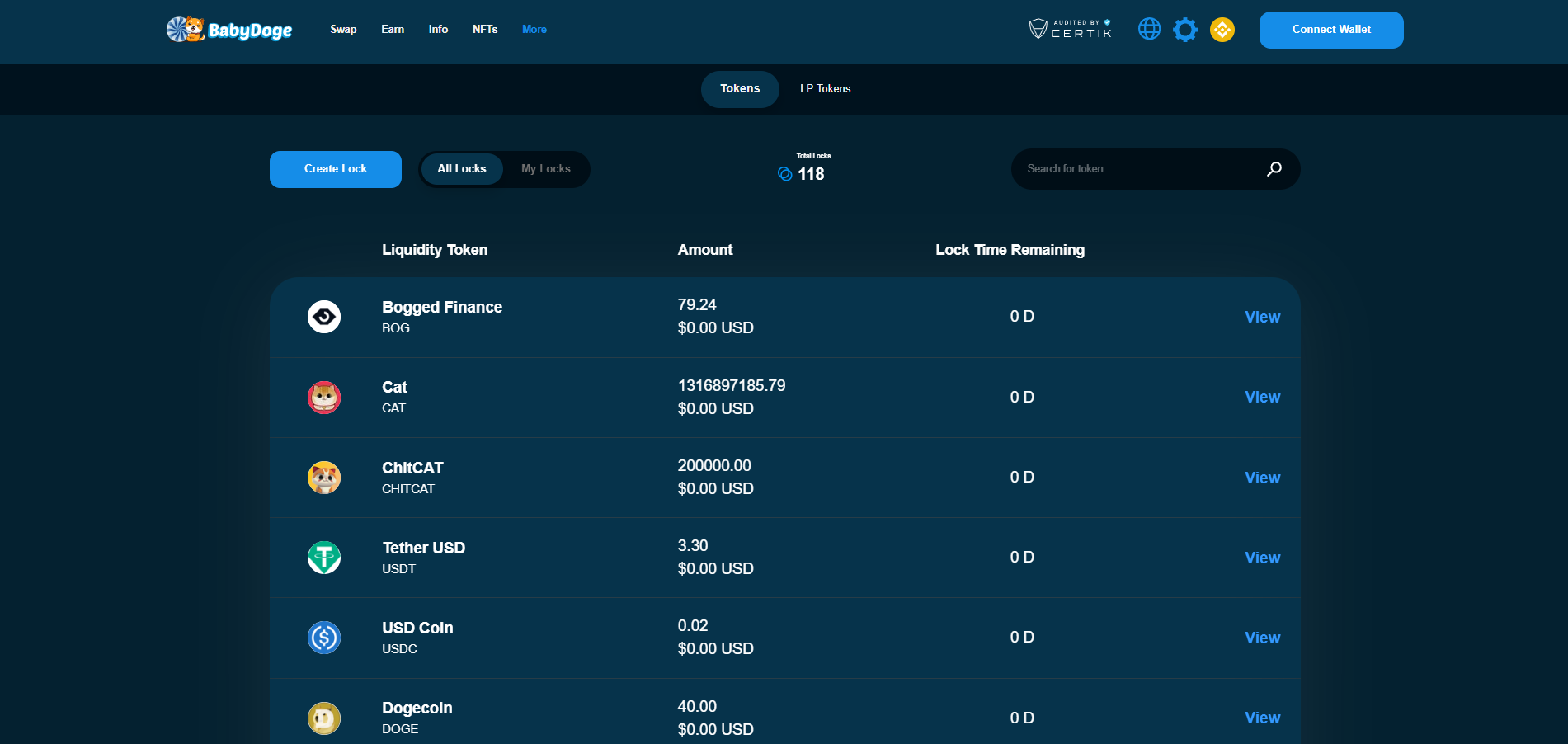
Task: Click the USD Coin token icon
Action: point(324,638)
